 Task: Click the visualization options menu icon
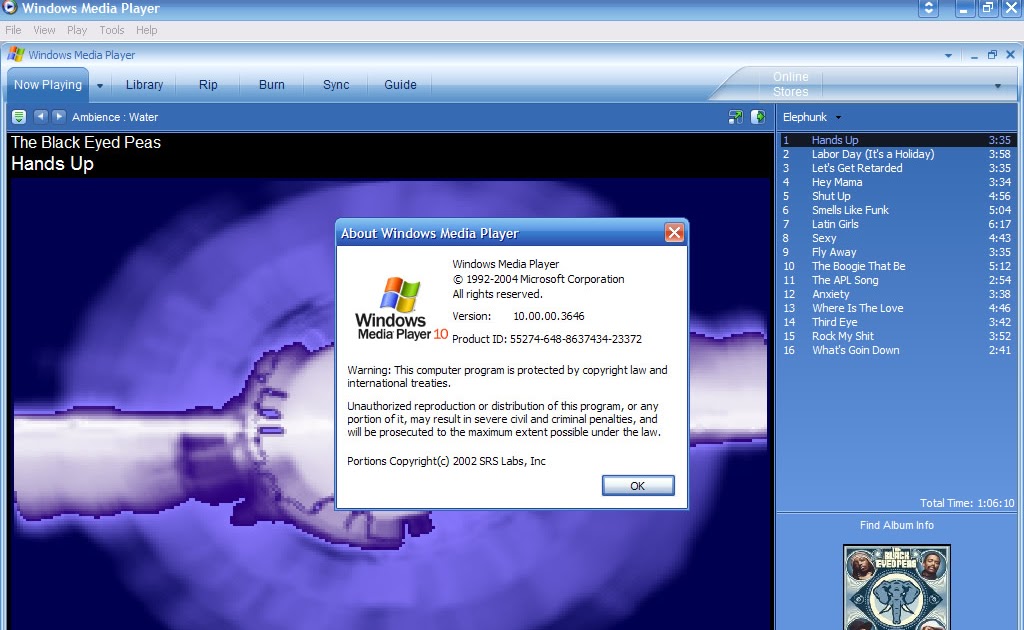pyautogui.click(x=19, y=117)
